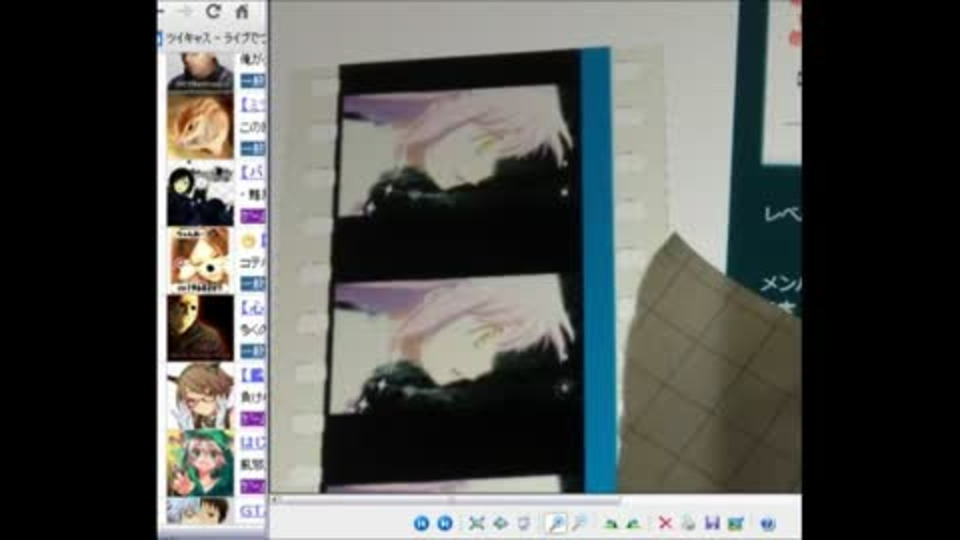Click the fit-to-window crossed arrows icon
The width and height of the screenshot is (960, 540).
coord(476,523)
